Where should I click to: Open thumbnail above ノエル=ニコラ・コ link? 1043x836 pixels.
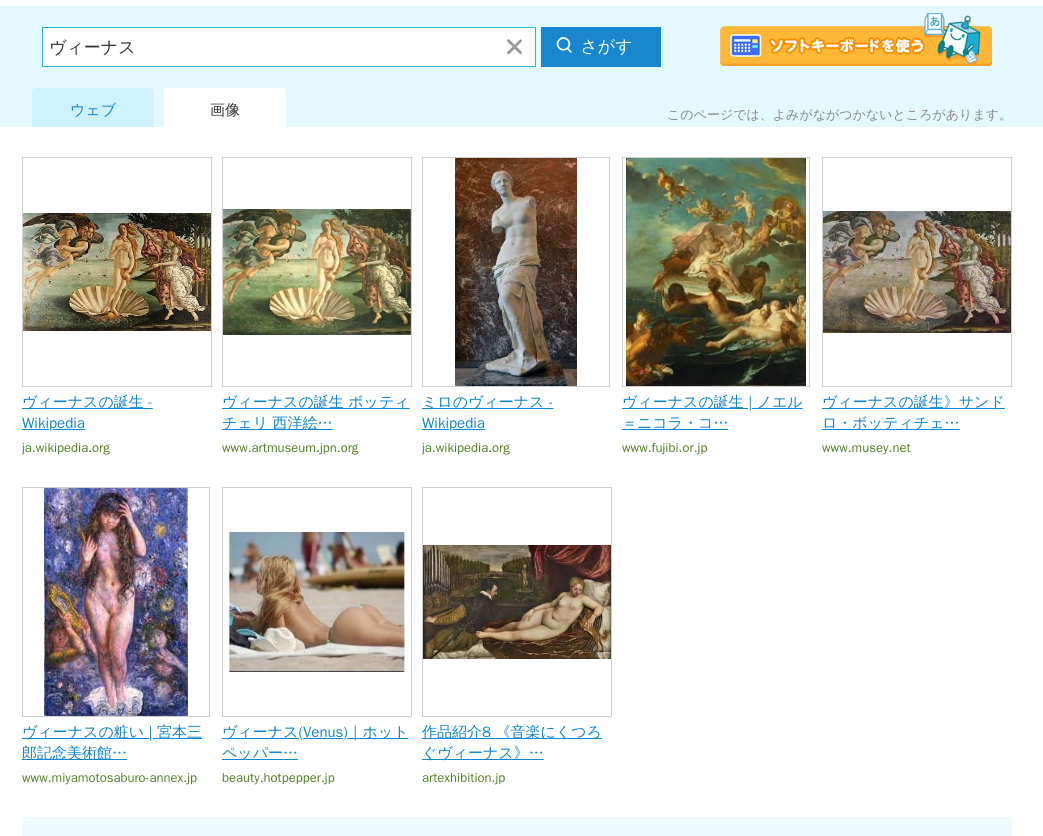(x=716, y=271)
